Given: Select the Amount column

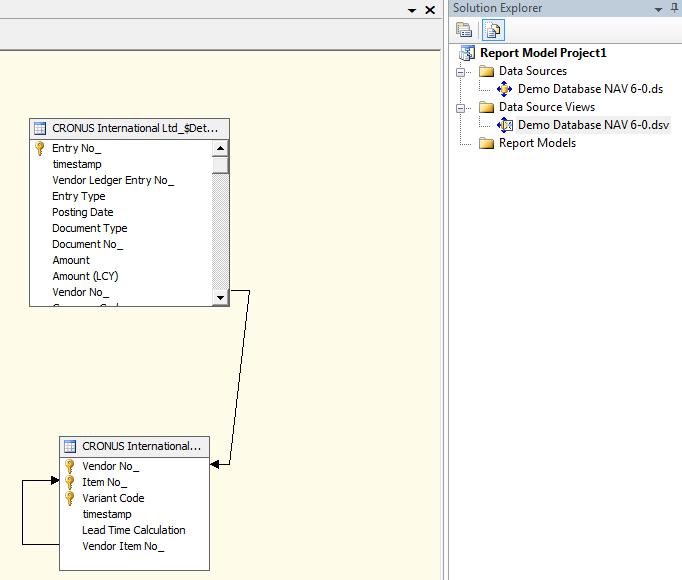Looking at the screenshot, I should pos(71,260).
